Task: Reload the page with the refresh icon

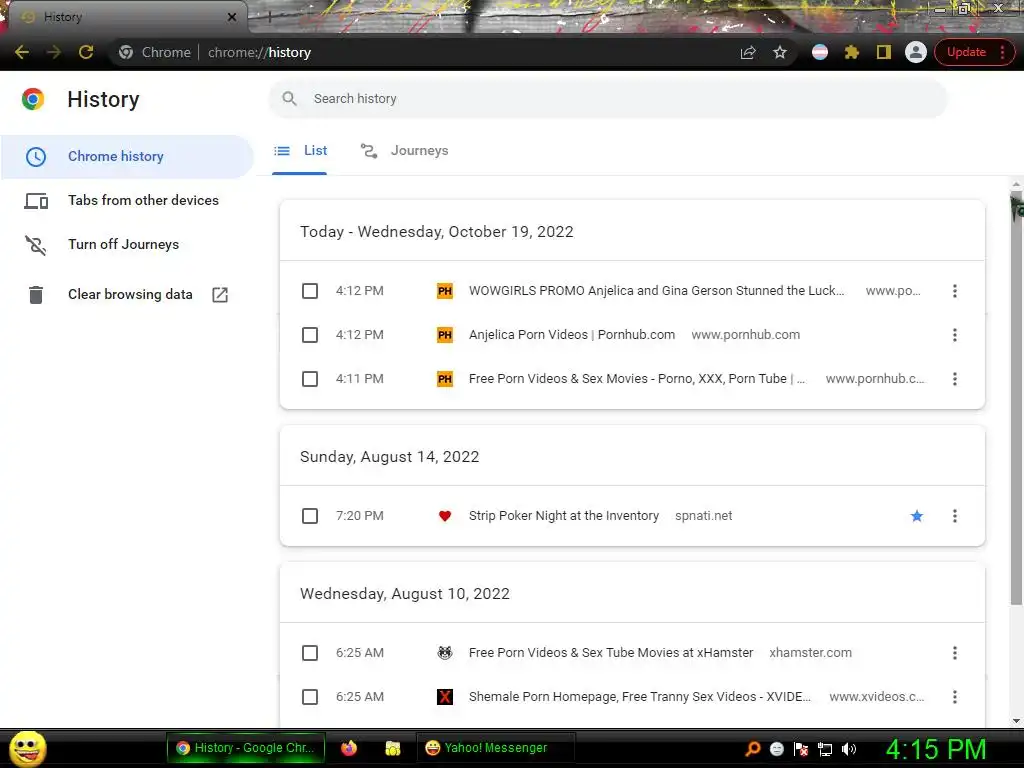Action: 86,52
